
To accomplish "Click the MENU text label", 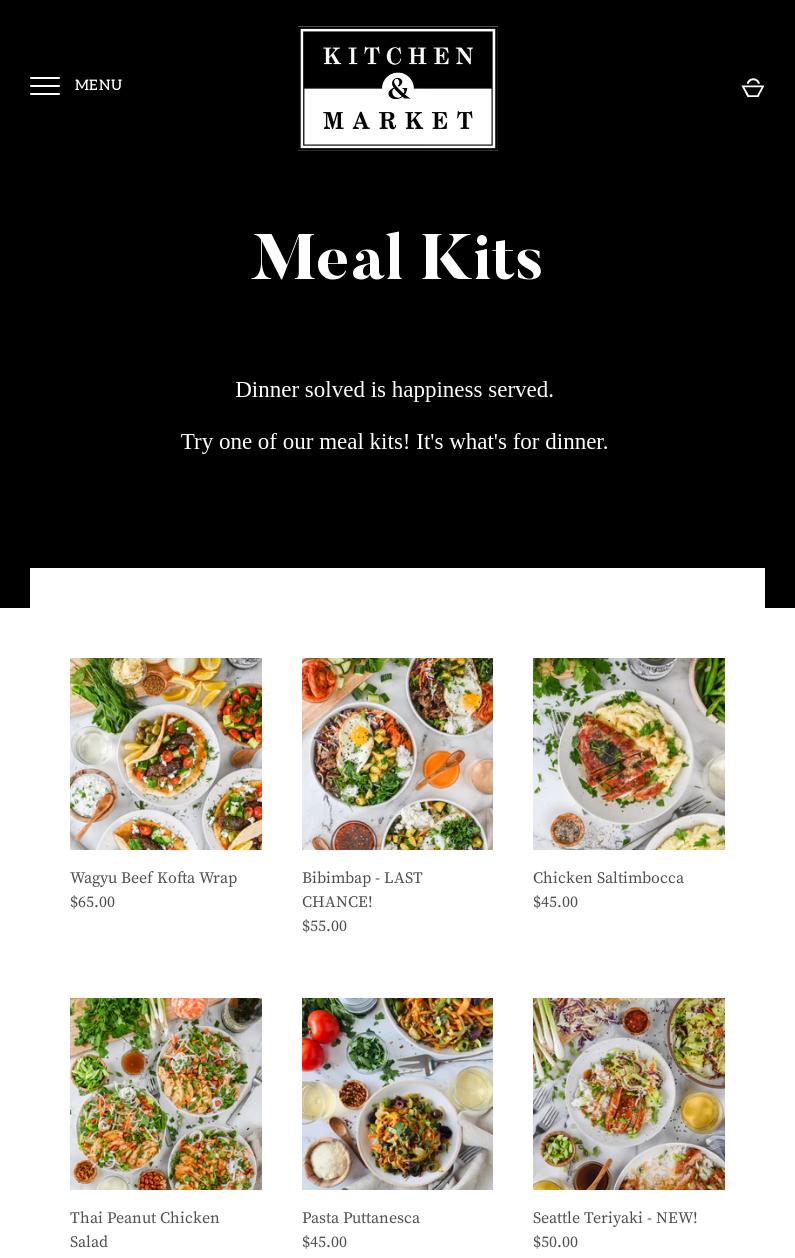I will [98, 86].
